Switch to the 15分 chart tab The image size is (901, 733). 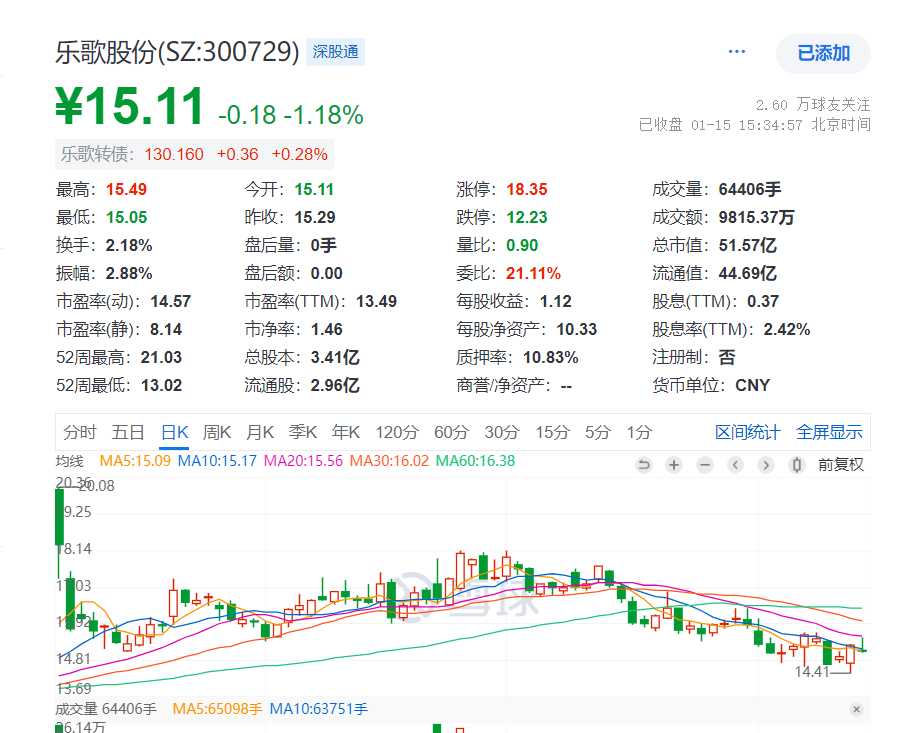click(553, 432)
